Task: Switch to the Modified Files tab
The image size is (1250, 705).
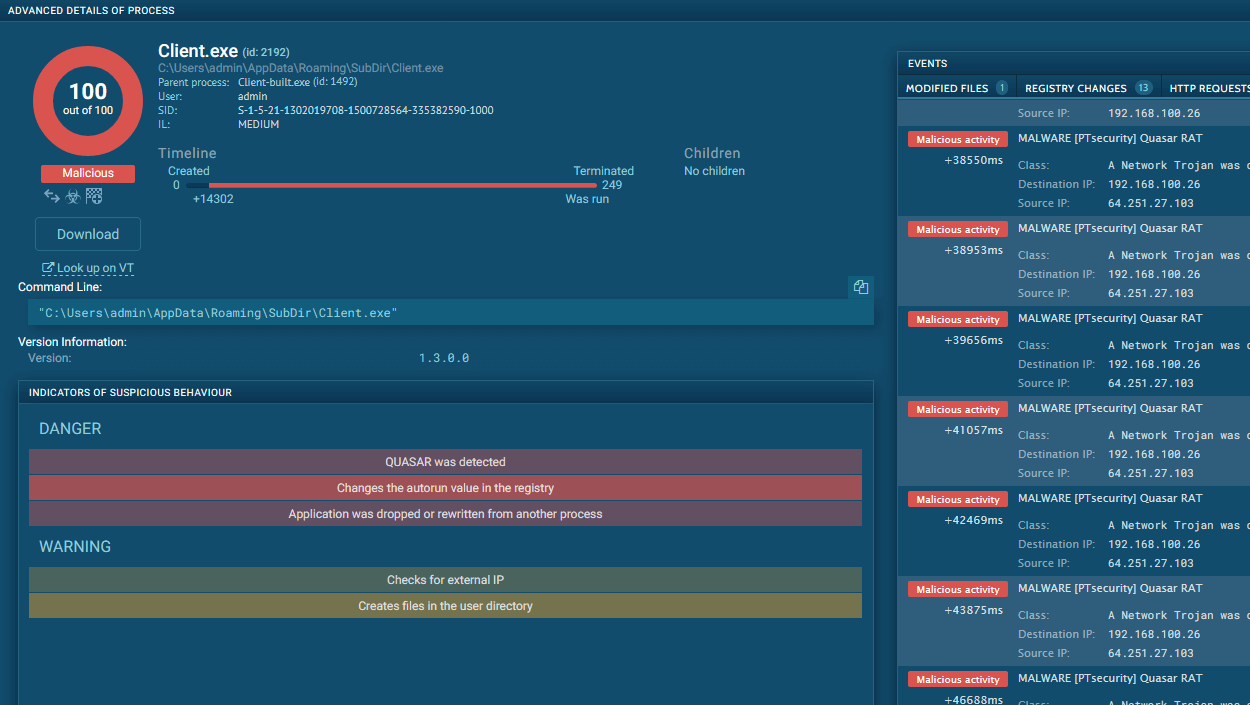Action: coord(947,88)
